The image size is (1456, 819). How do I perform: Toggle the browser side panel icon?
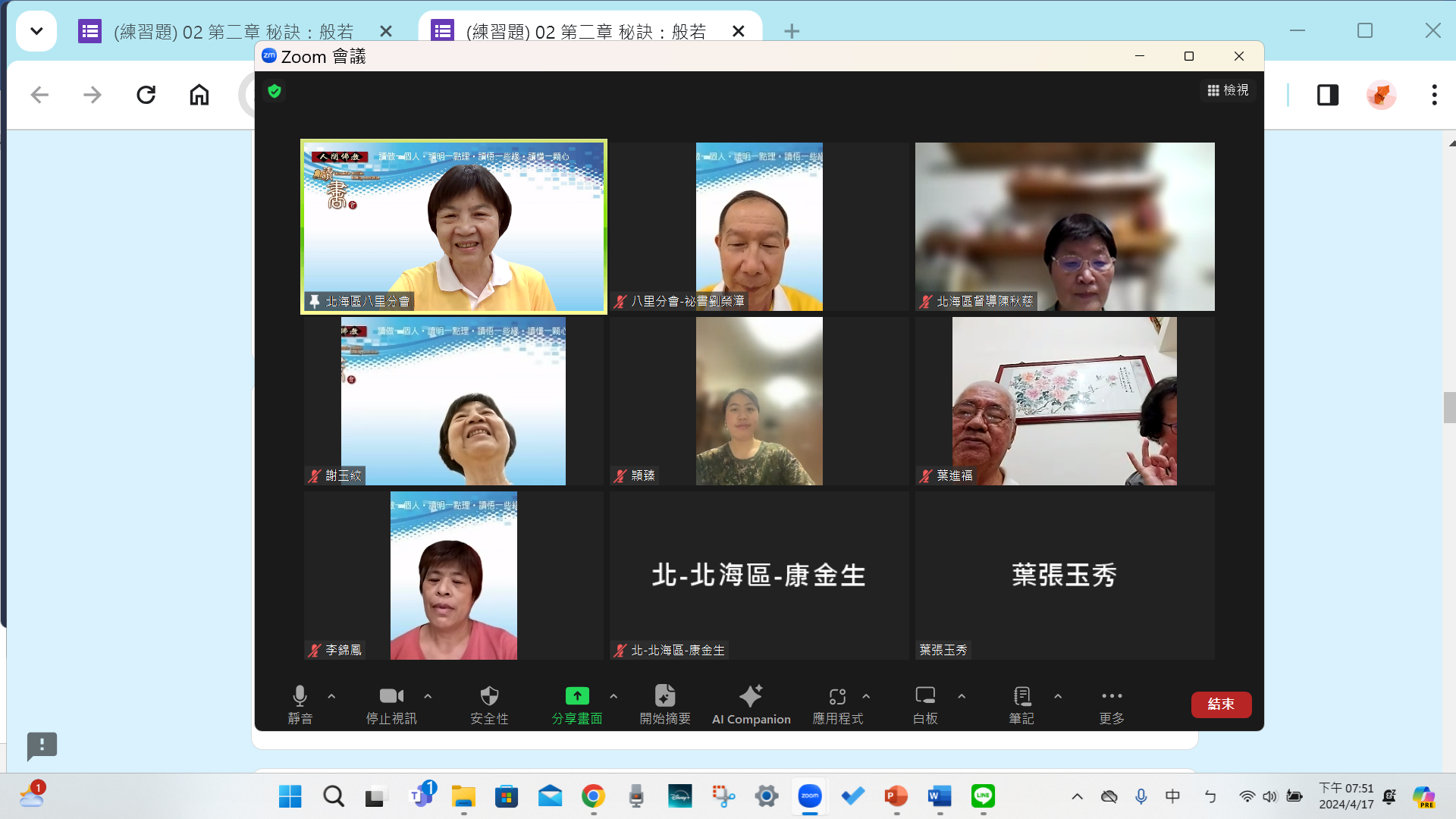pos(1328,95)
